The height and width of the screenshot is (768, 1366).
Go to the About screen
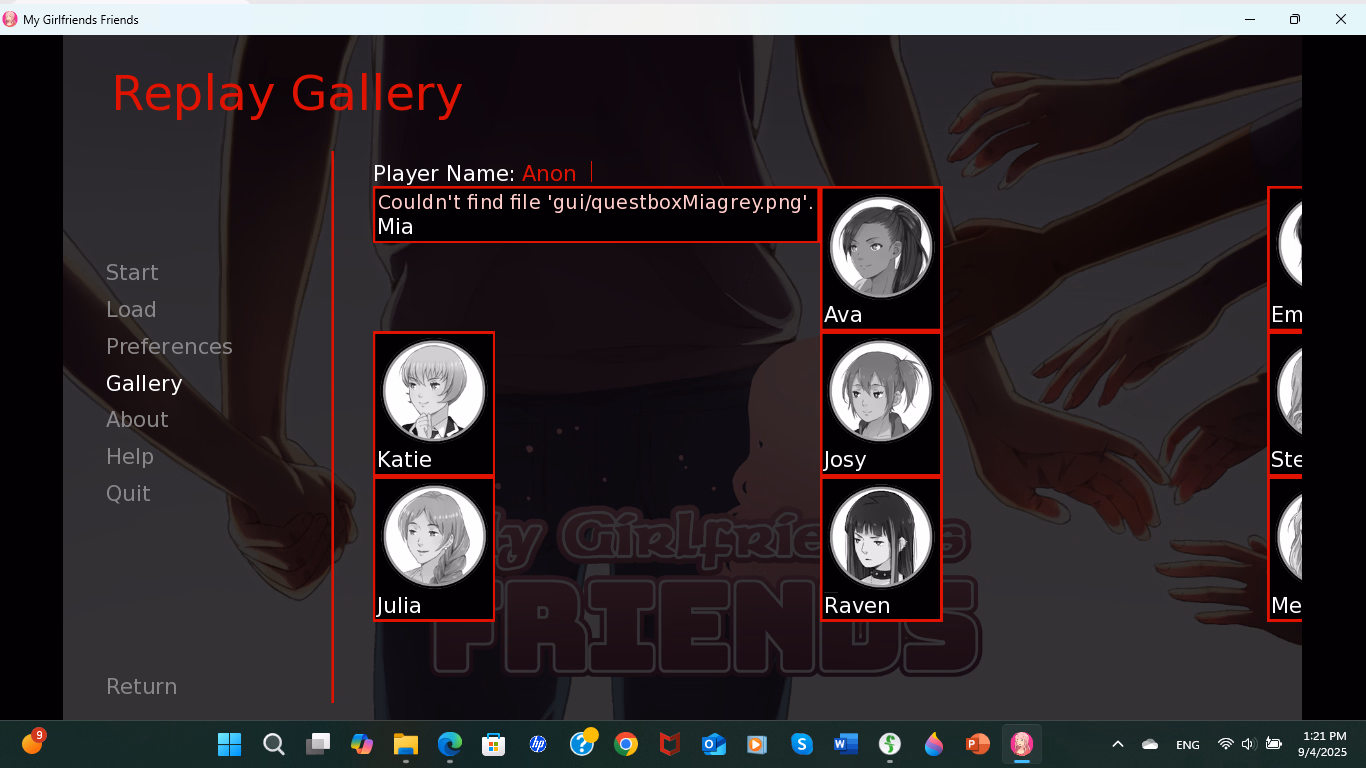(137, 420)
